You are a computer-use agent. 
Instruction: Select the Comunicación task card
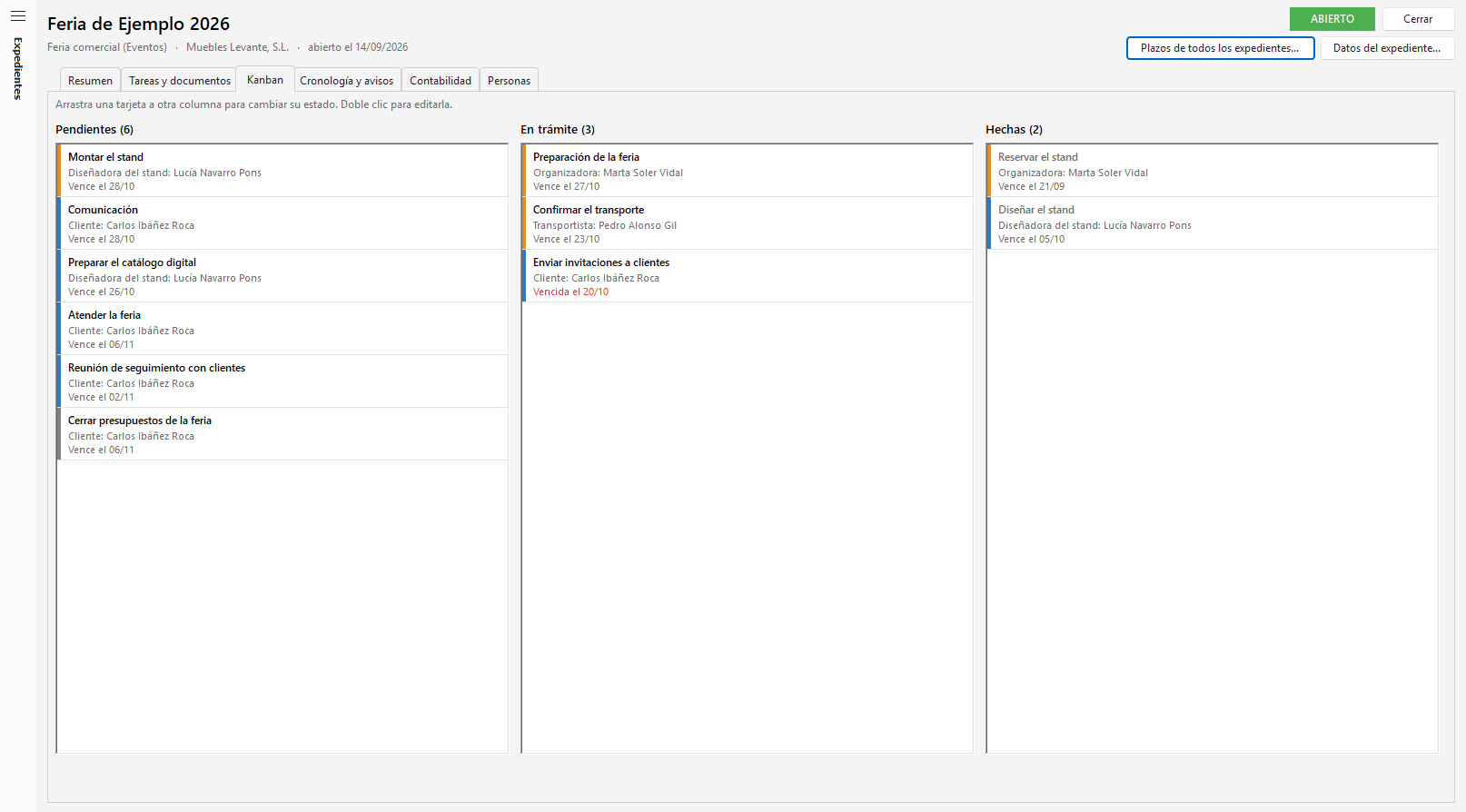point(282,223)
